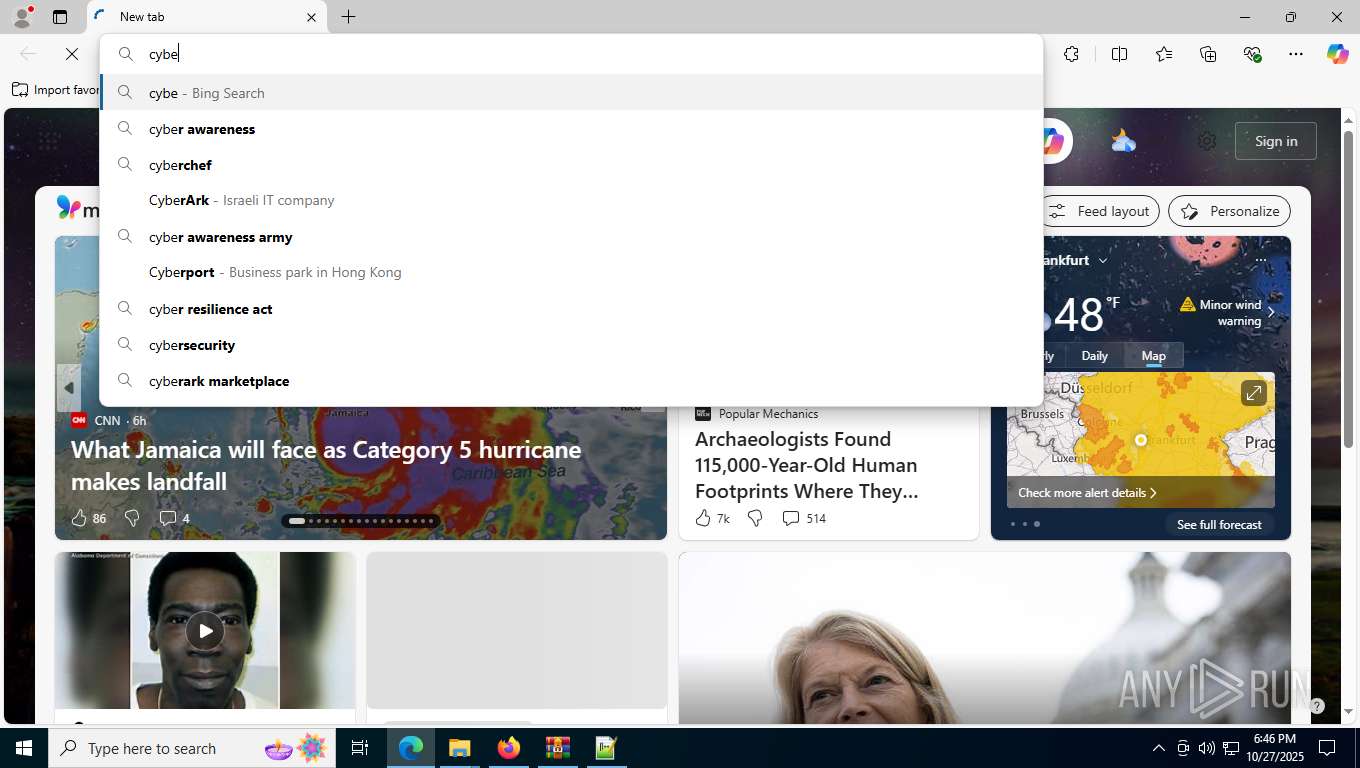1360x768 pixels.
Task: Close the New tab tab
Action: [311, 17]
